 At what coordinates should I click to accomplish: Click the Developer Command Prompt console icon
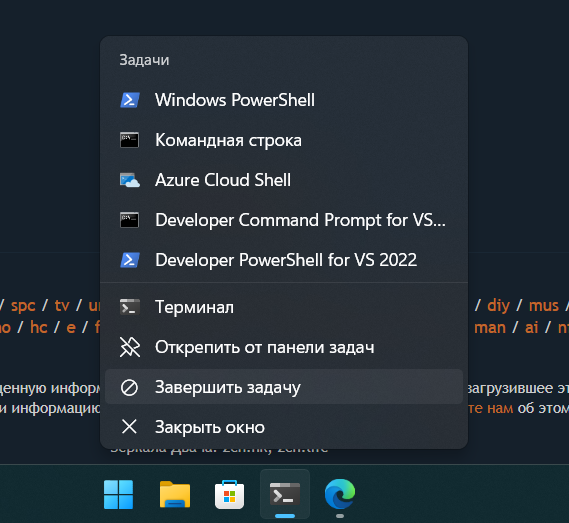[130, 220]
